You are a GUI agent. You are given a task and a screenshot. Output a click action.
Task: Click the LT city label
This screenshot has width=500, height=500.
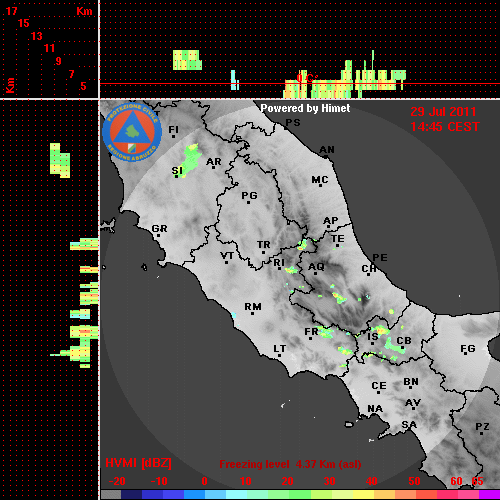point(280,349)
